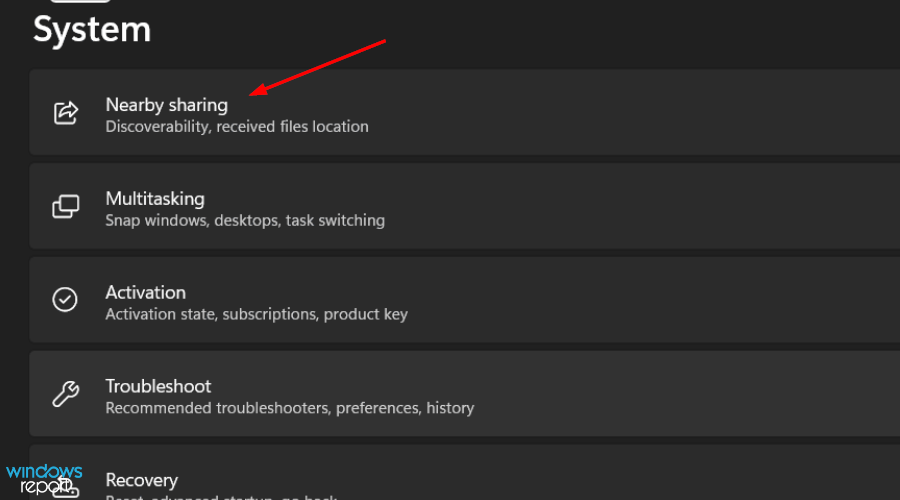
Task: Go to Troubleshoot settings
Action: 157,386
